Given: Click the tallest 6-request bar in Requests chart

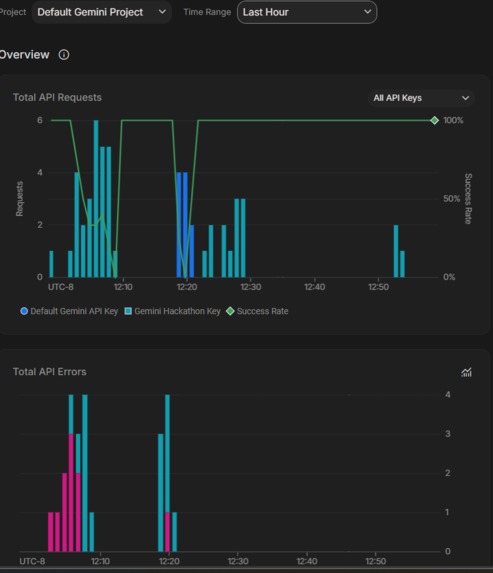Looking at the screenshot, I should [x=96, y=198].
